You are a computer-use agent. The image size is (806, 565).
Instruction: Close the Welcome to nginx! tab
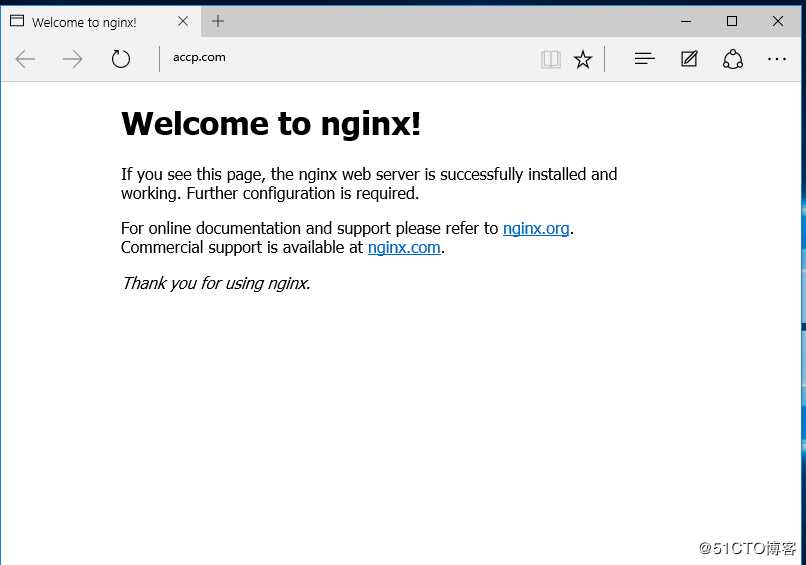[183, 21]
